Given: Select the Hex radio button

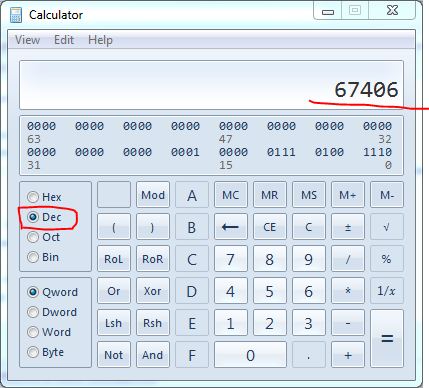Looking at the screenshot, I should point(33,197).
